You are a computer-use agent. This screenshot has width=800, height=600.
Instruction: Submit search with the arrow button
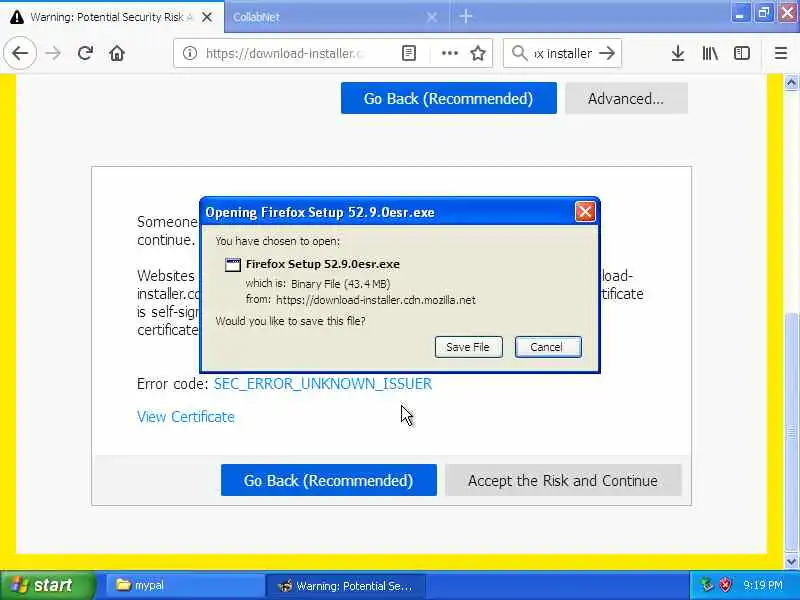pos(607,53)
